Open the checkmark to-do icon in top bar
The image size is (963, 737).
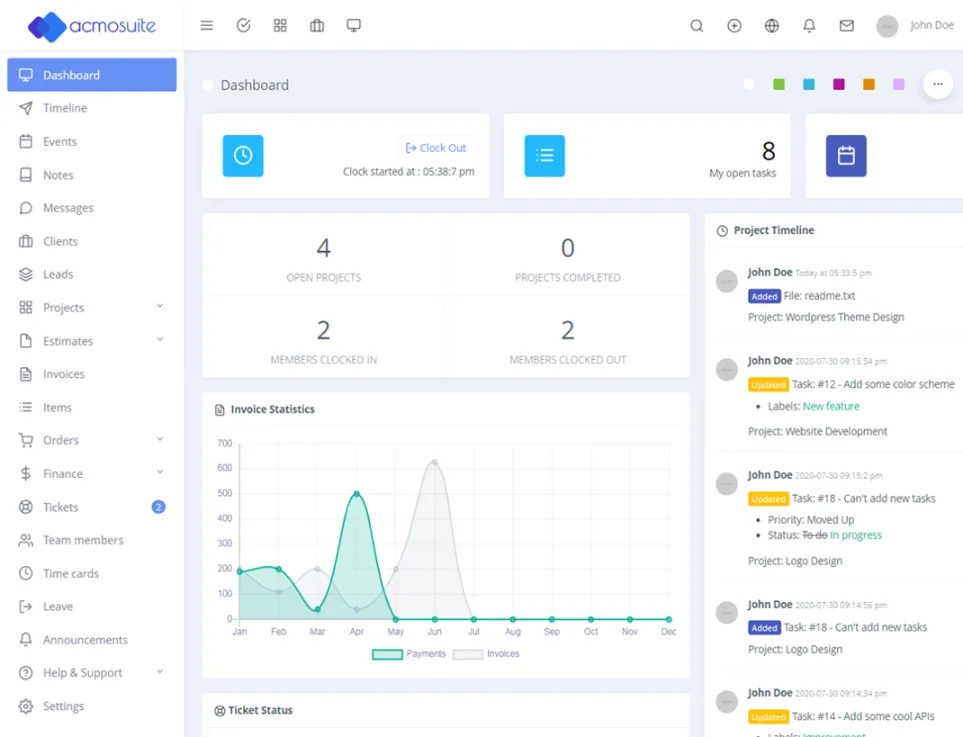[243, 26]
